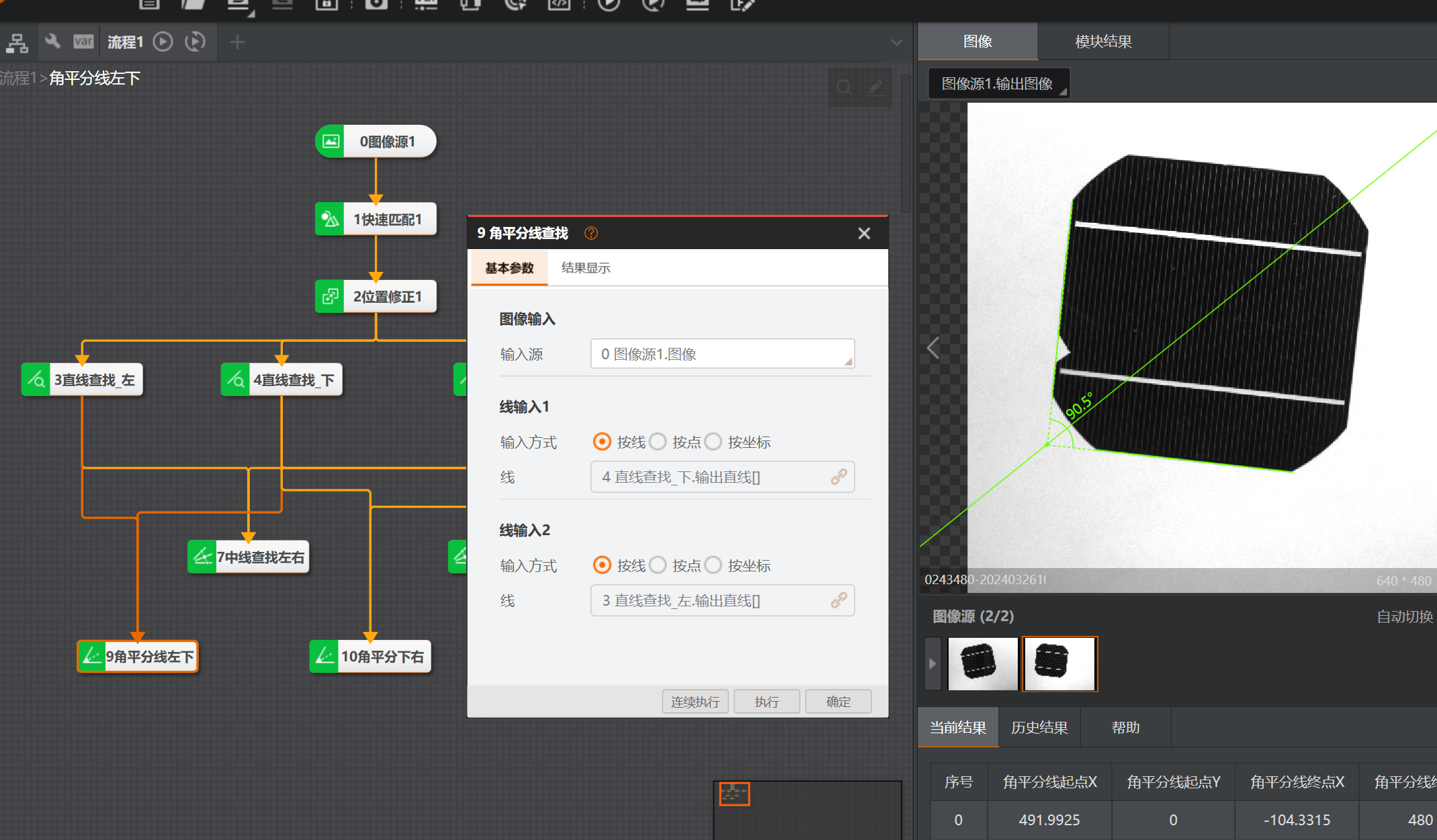Click the 执行 button
Image resolution: width=1437 pixels, height=840 pixels.
click(x=767, y=702)
